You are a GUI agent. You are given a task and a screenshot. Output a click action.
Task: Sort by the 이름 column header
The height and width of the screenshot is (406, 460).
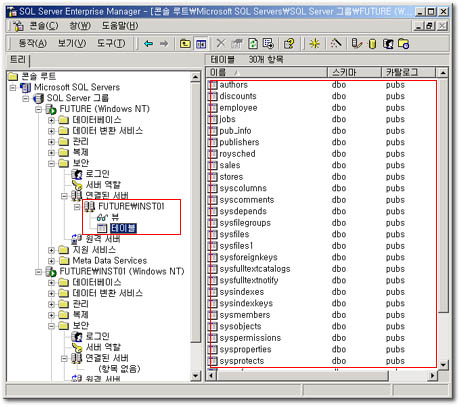(x=267, y=72)
